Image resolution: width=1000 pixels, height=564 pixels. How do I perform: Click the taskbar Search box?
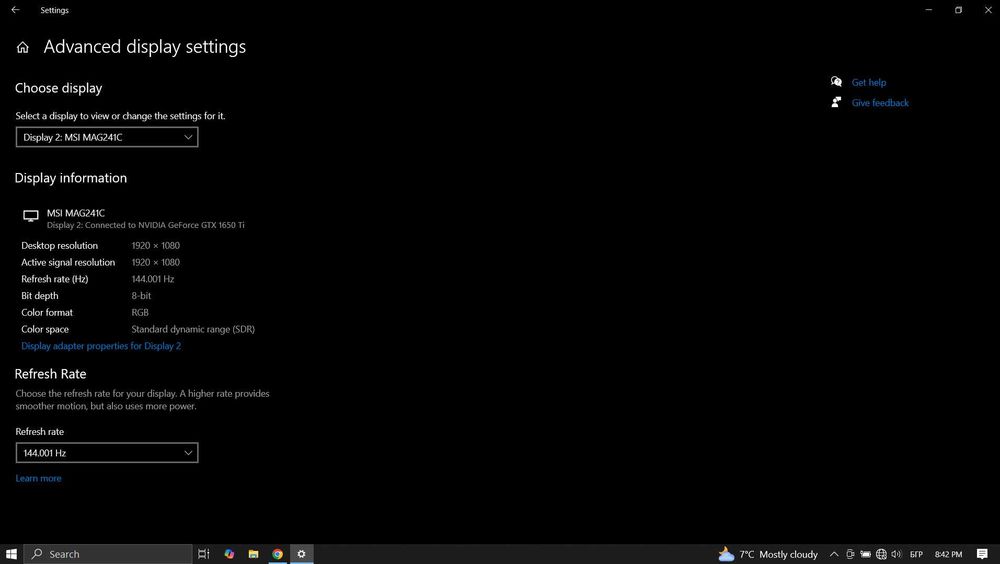coord(108,554)
